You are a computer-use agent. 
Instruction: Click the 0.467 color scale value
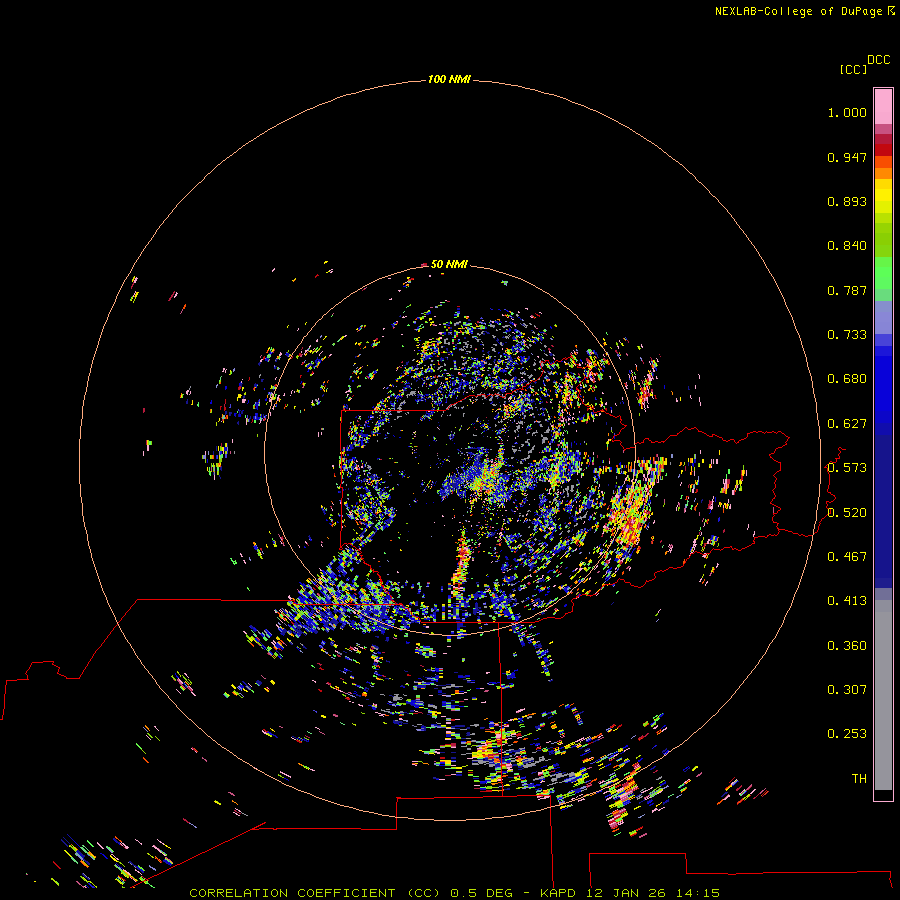coord(847,557)
